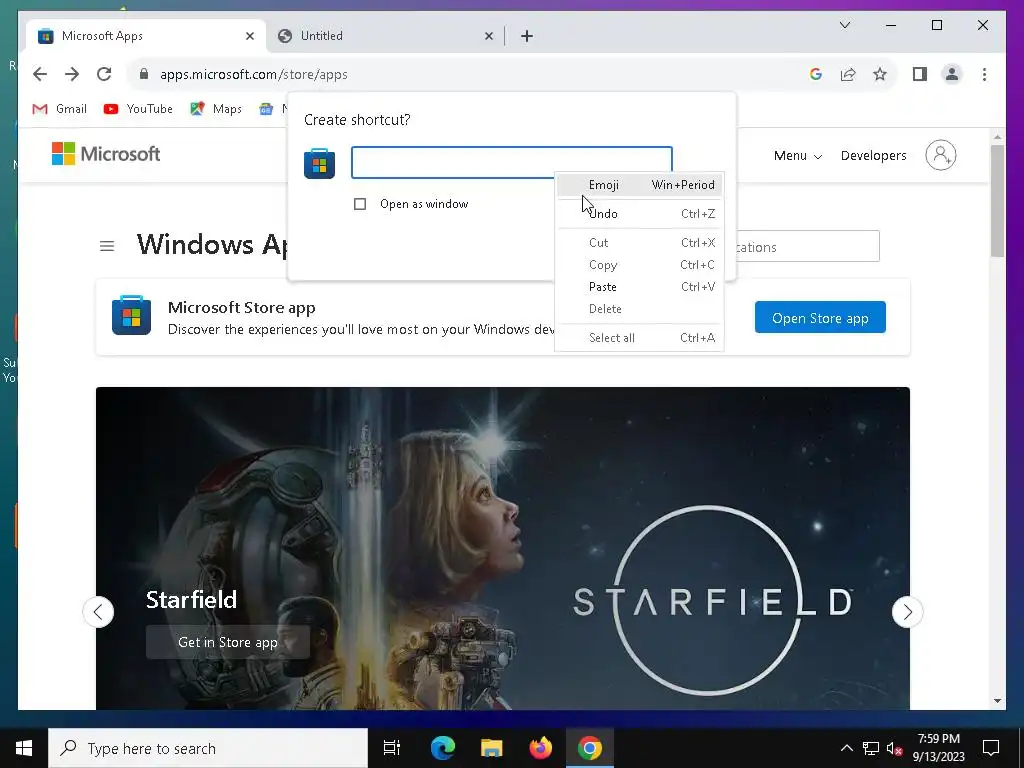Expand the Menu dropdown on Microsoft header
This screenshot has height=768, width=1024.
(797, 155)
